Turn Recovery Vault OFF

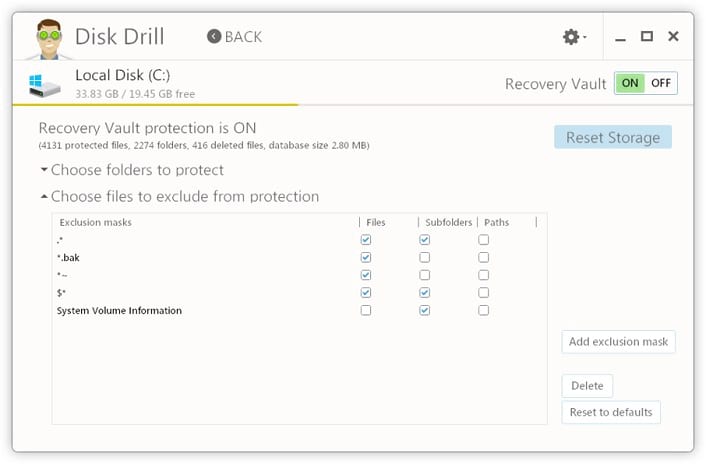point(661,83)
